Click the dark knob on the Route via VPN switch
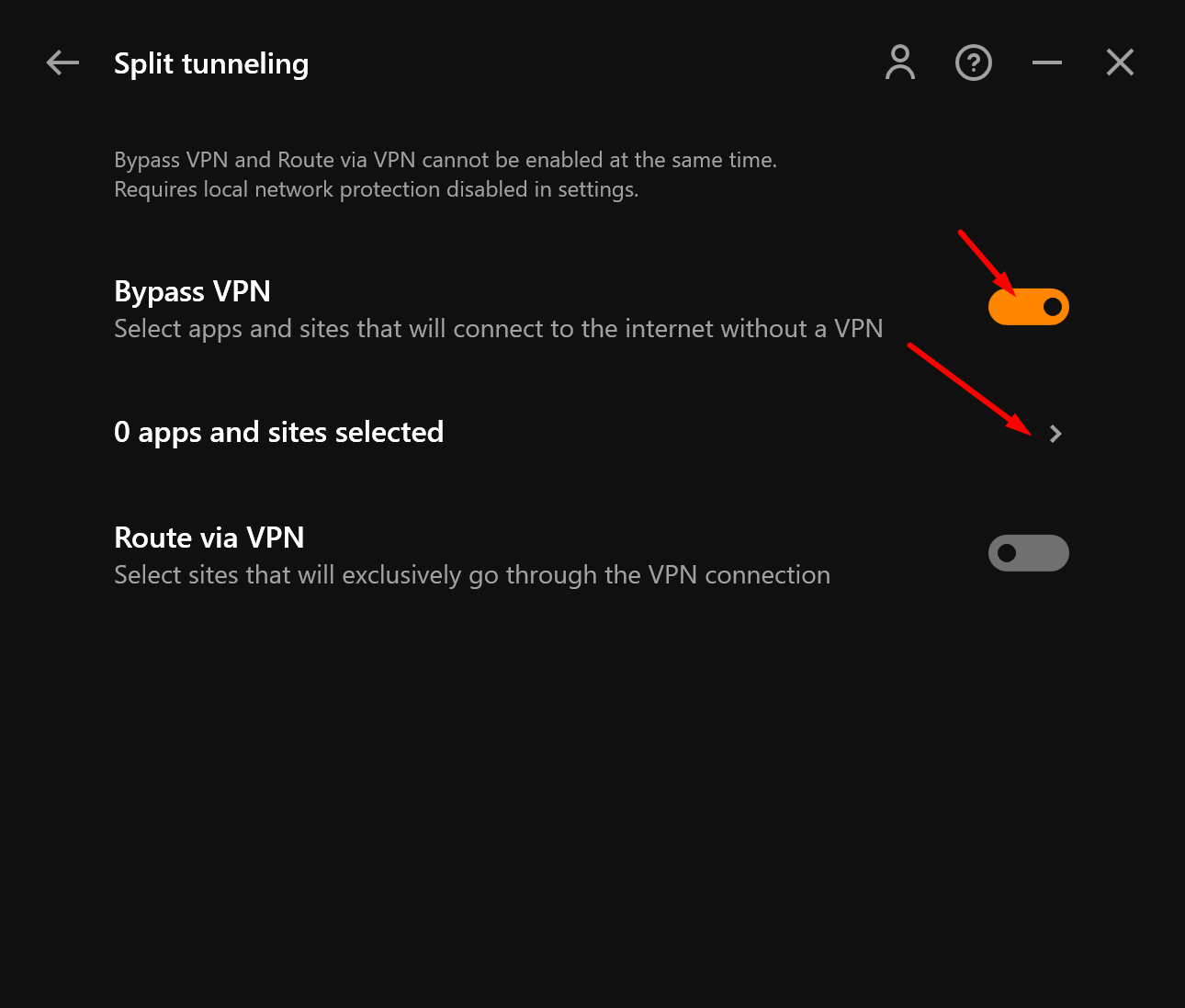 pyautogui.click(x=1008, y=553)
